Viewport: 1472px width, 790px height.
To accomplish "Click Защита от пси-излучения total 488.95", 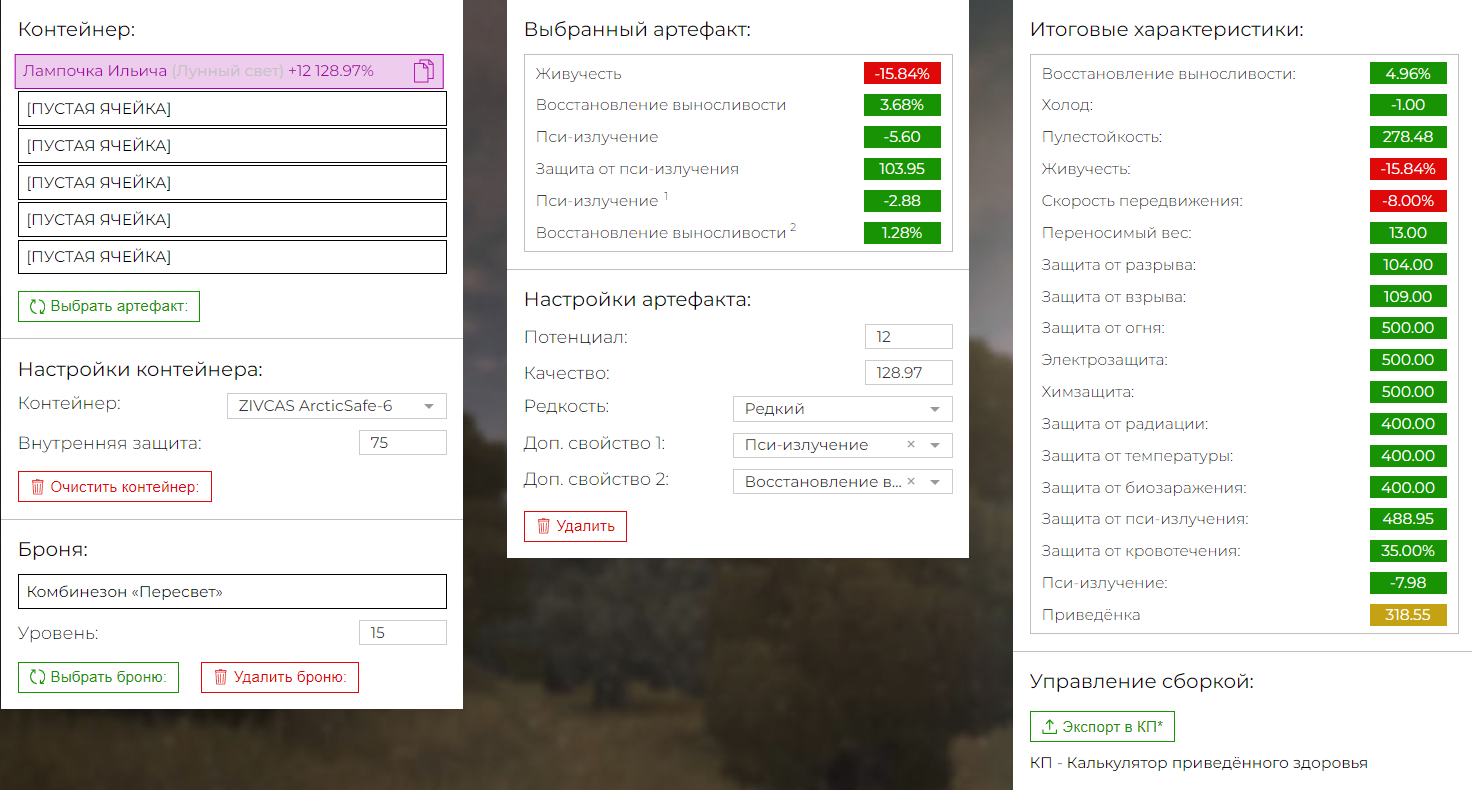I will coord(1408,519).
